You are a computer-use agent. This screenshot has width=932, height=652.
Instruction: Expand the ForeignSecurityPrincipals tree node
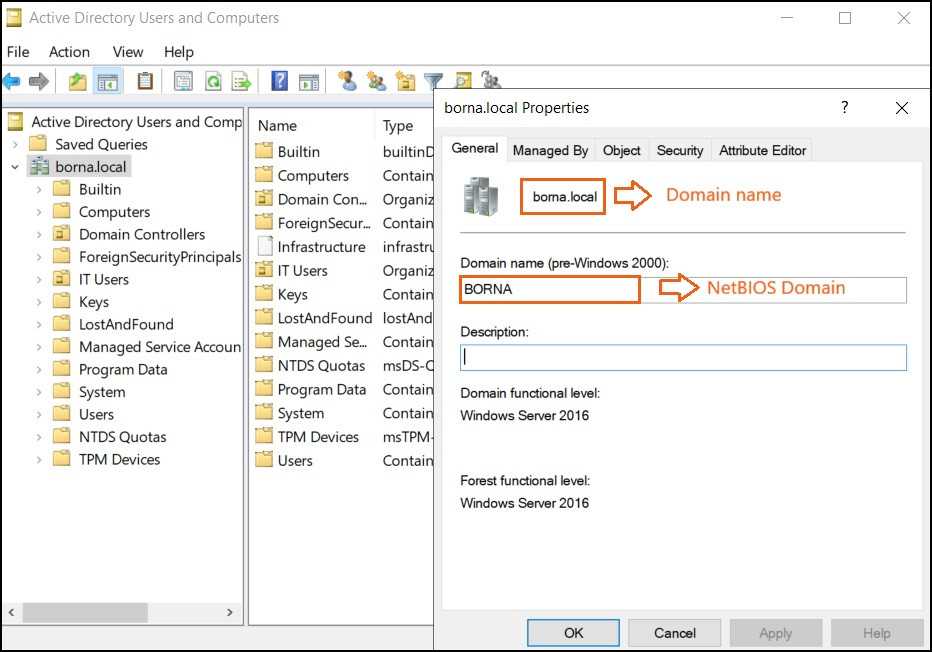click(x=39, y=257)
